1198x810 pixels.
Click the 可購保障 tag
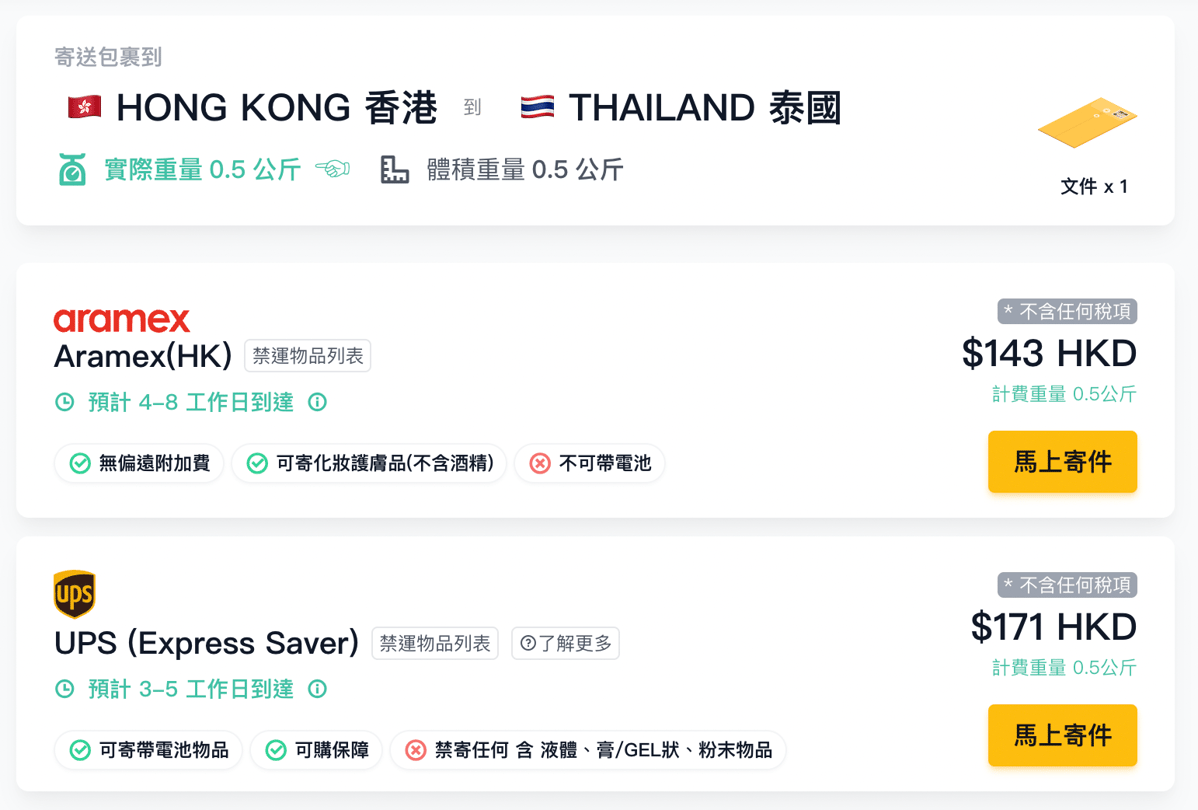pyautogui.click(x=316, y=750)
